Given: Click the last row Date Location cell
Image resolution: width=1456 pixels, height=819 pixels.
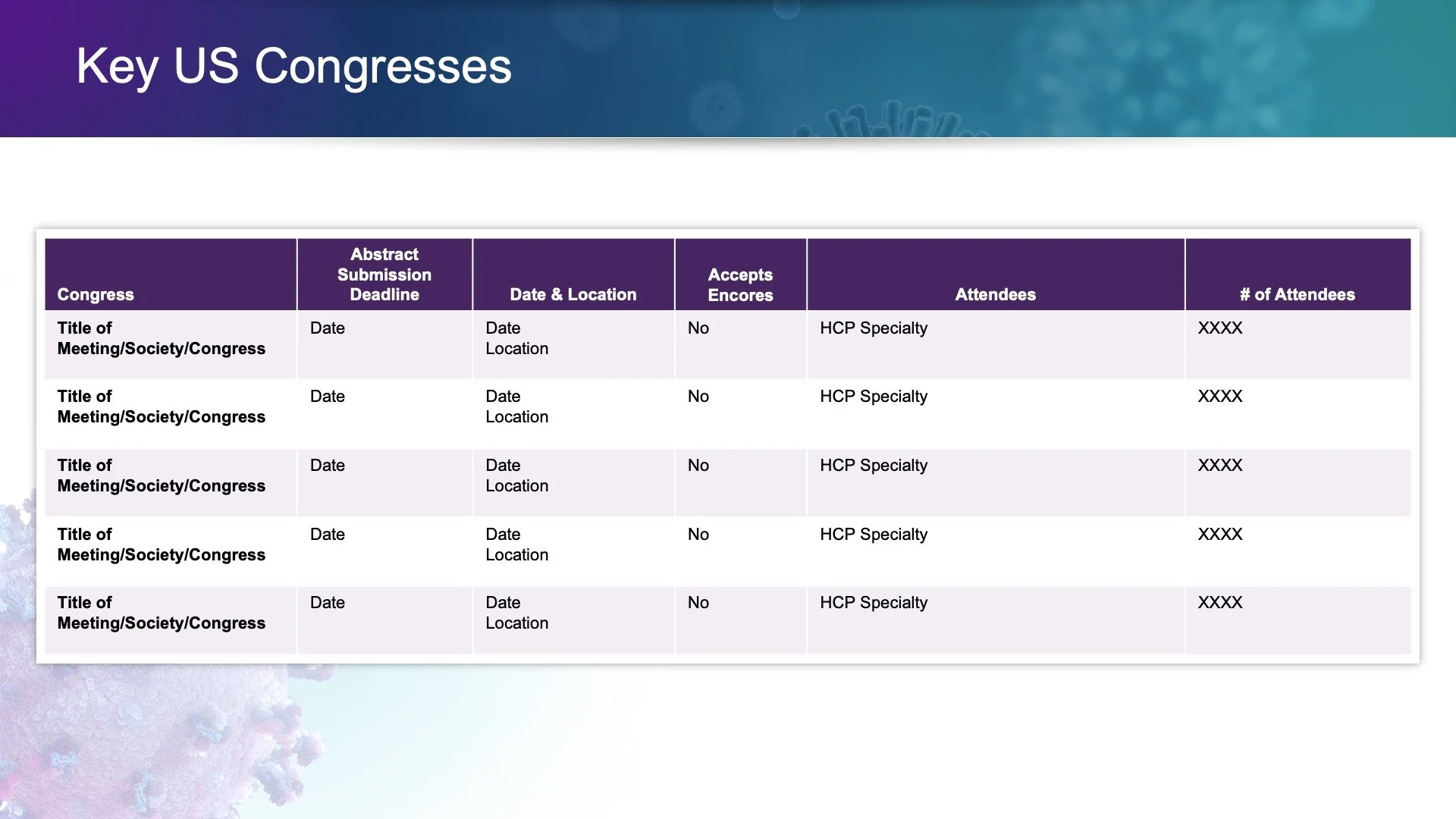Looking at the screenshot, I should pos(516,613).
